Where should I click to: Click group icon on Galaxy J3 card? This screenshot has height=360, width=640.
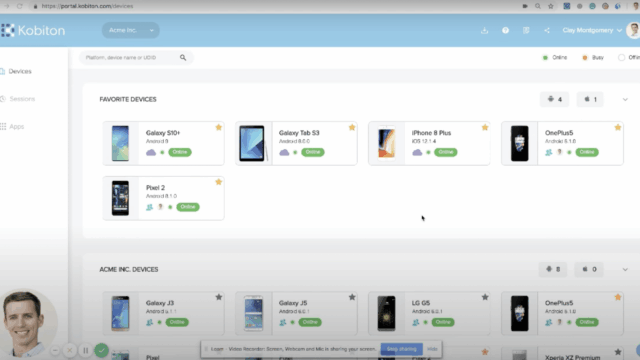[x=150, y=322]
